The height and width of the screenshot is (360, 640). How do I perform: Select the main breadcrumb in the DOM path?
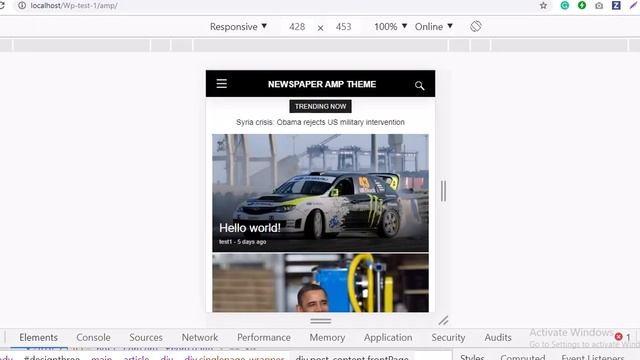[101, 358]
